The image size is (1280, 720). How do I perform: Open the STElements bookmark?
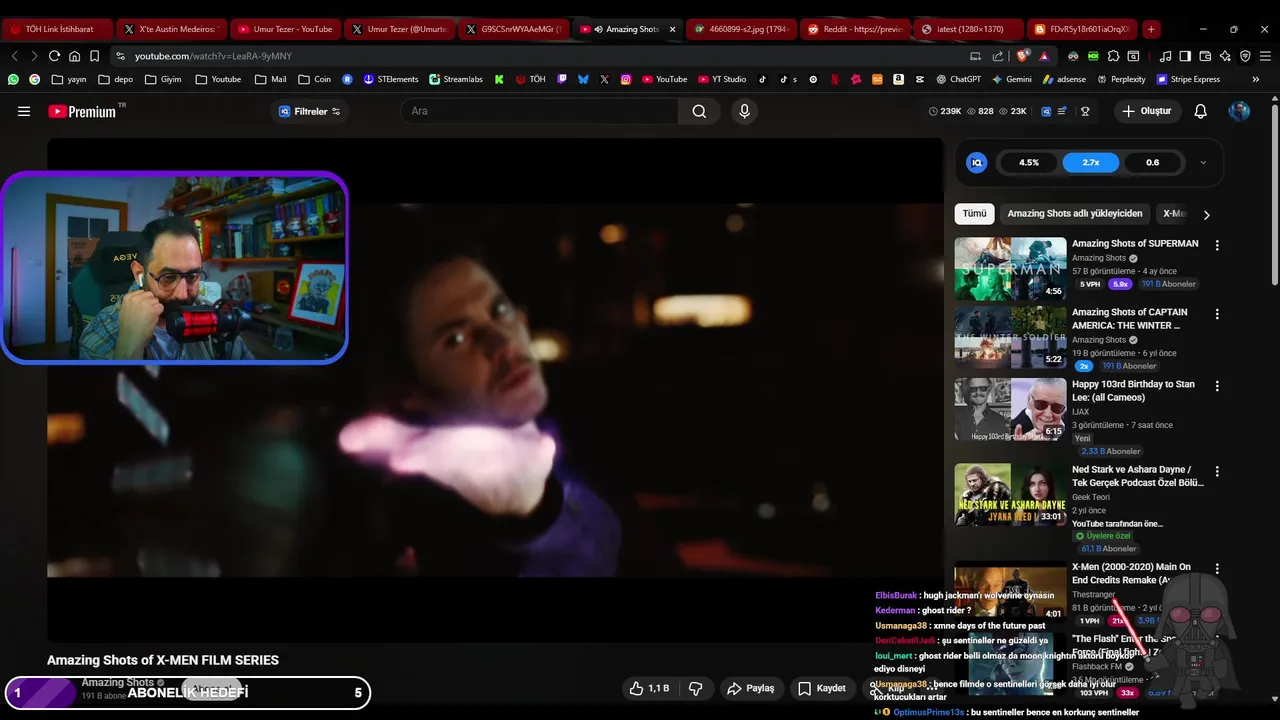[x=391, y=79]
